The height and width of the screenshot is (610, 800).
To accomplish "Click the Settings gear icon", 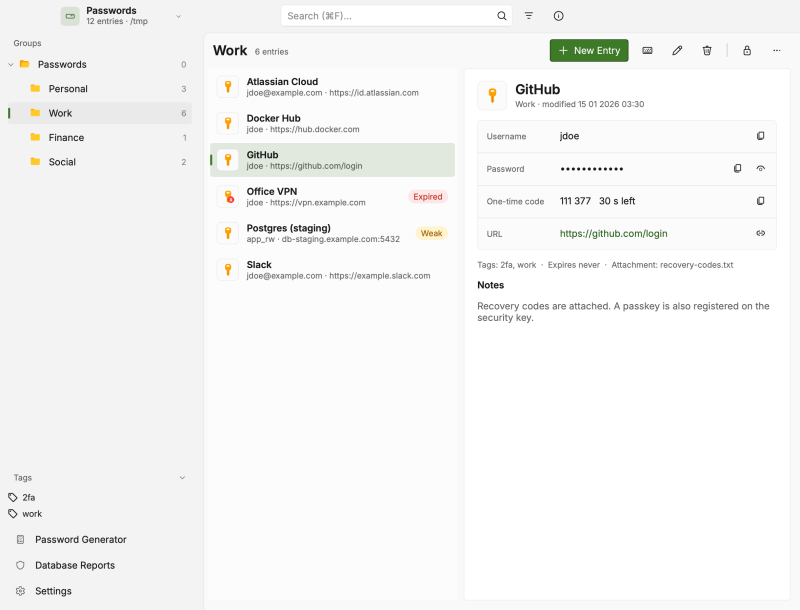I will click(20, 591).
